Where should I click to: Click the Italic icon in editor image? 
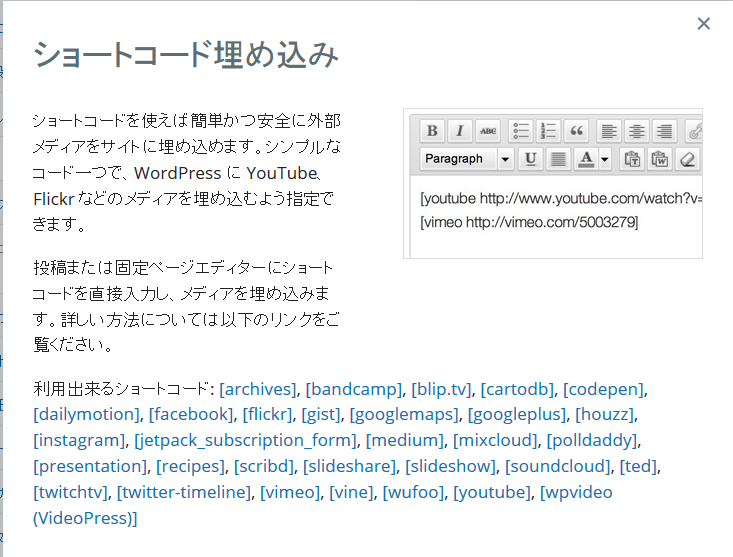460,131
